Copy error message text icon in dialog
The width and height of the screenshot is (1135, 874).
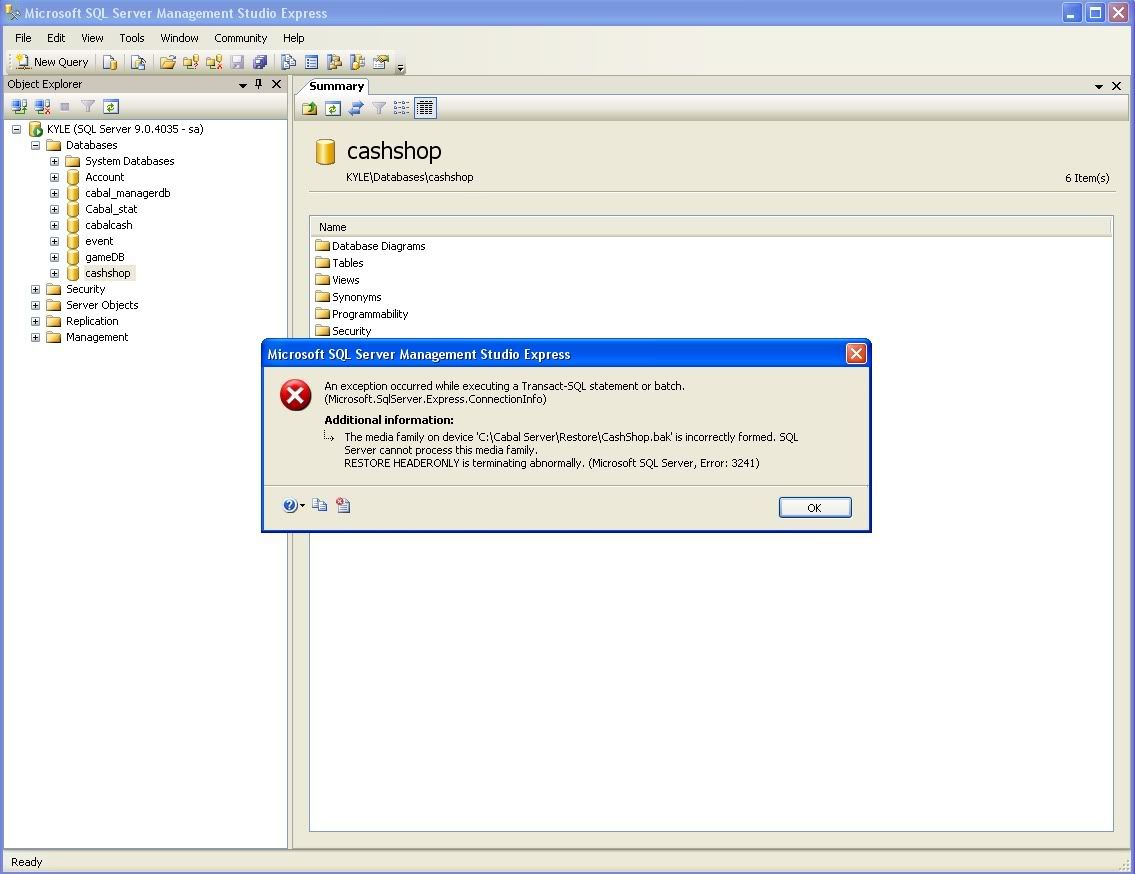pos(320,506)
